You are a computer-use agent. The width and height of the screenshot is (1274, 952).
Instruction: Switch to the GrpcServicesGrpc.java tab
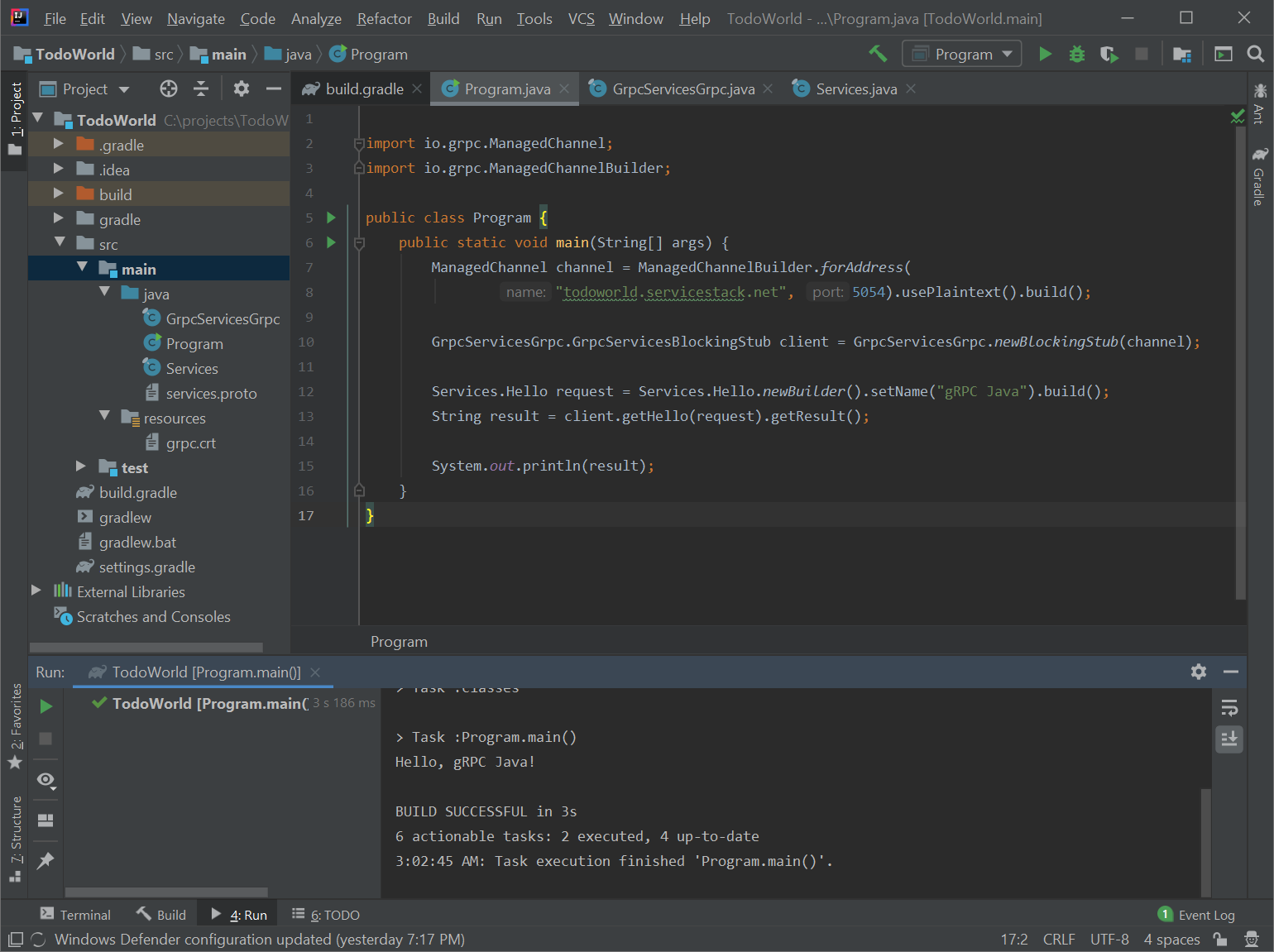(682, 89)
